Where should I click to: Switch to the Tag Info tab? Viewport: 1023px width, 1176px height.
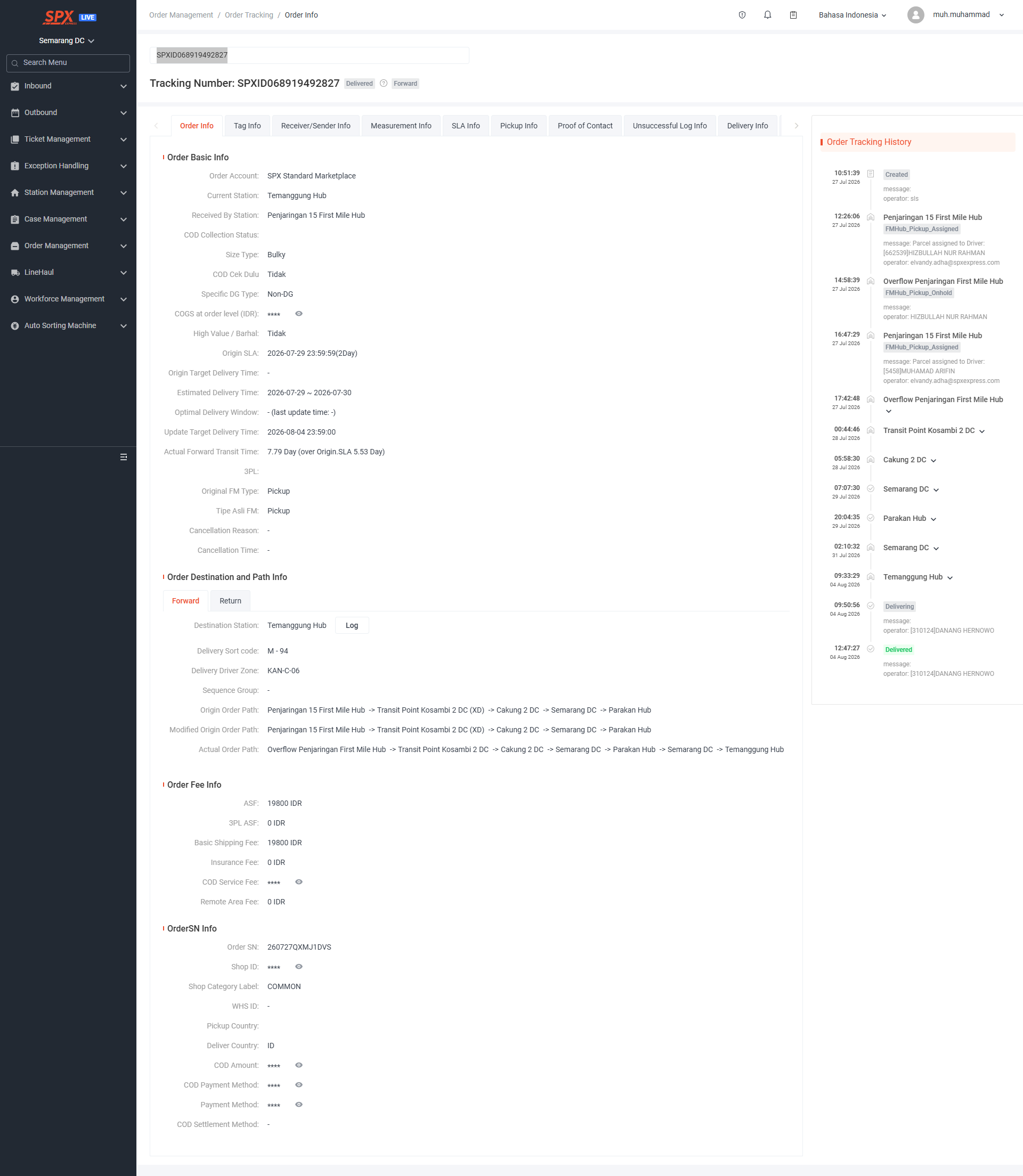coord(247,126)
